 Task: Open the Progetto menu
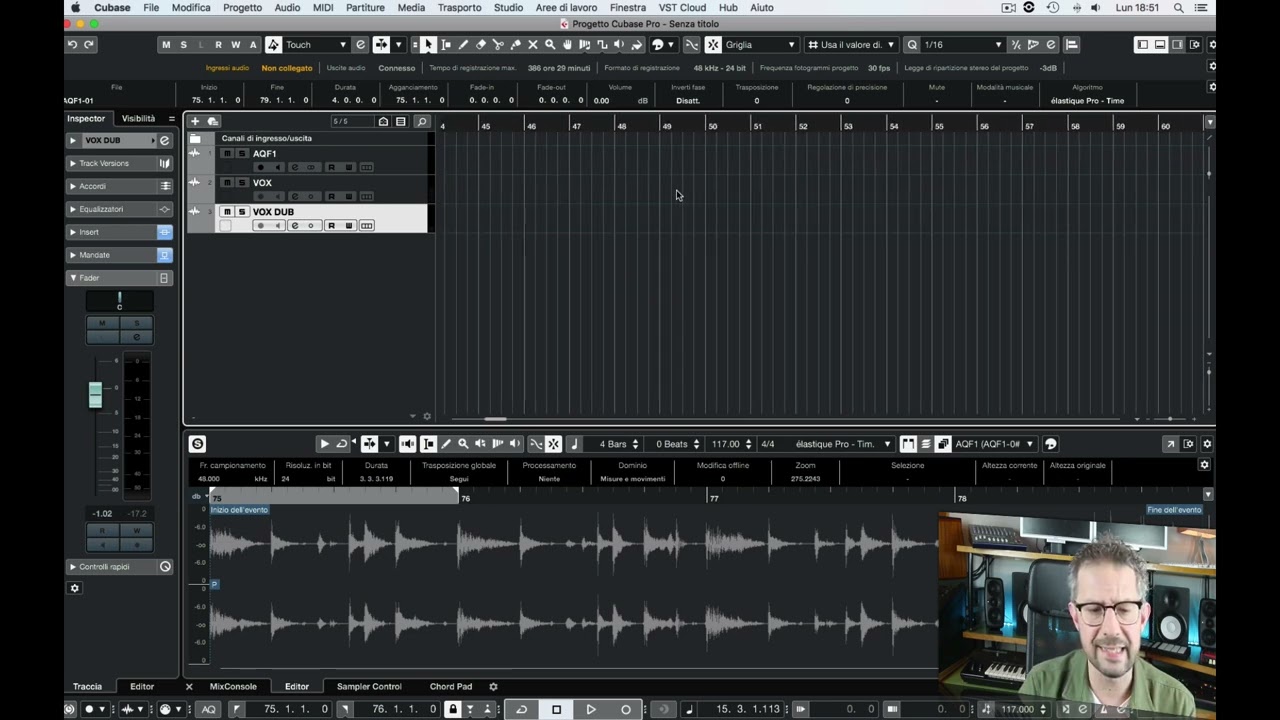(x=242, y=7)
